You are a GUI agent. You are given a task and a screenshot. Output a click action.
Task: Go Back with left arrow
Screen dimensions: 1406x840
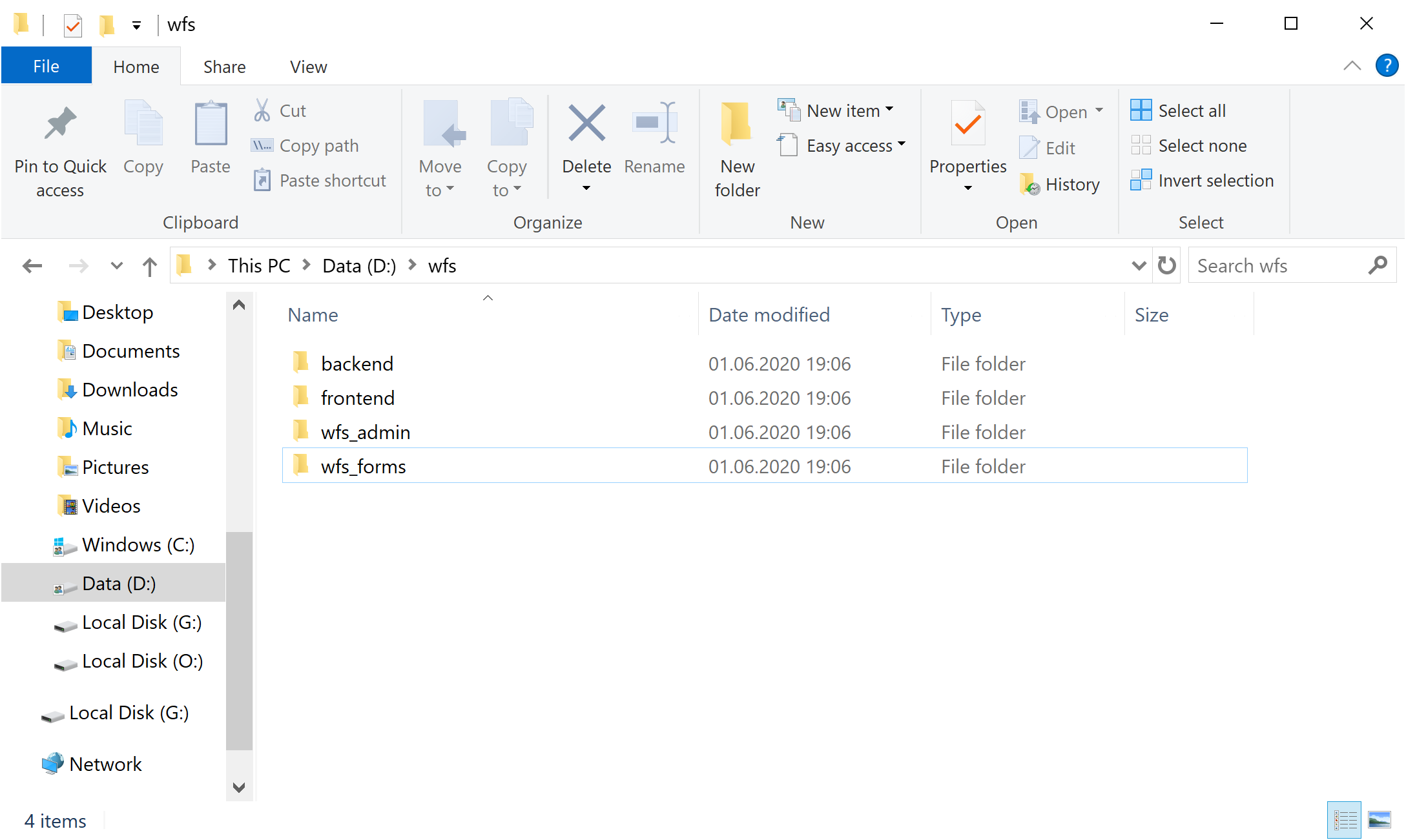(x=32, y=265)
